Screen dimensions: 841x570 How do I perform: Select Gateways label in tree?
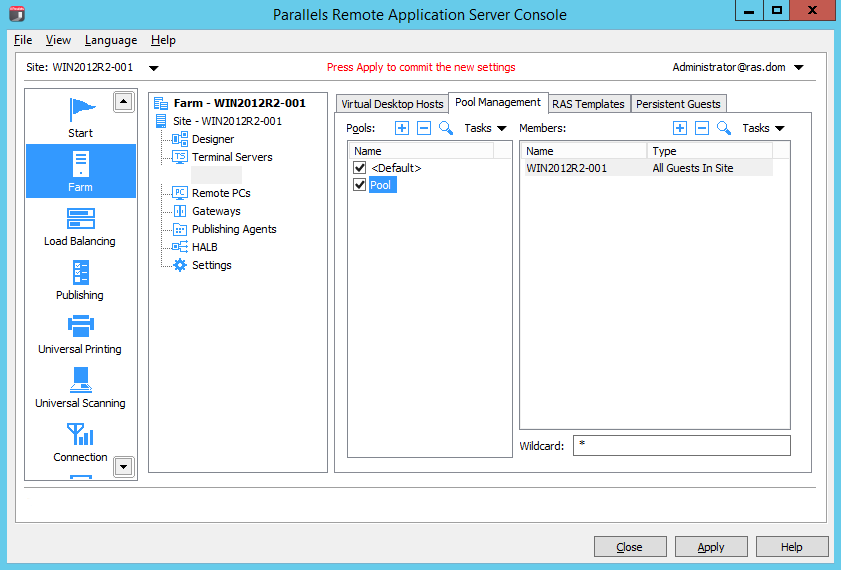[x=216, y=211]
